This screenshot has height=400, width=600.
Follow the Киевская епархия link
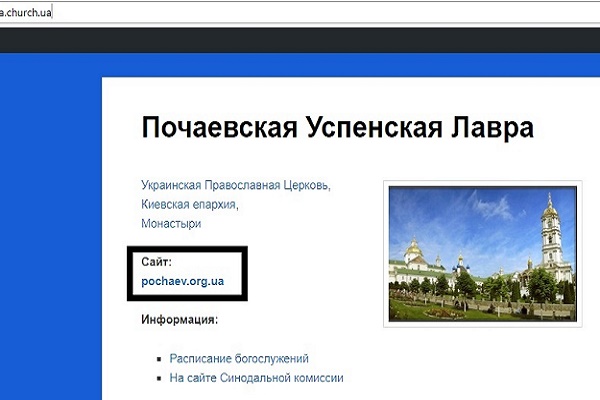(190, 204)
